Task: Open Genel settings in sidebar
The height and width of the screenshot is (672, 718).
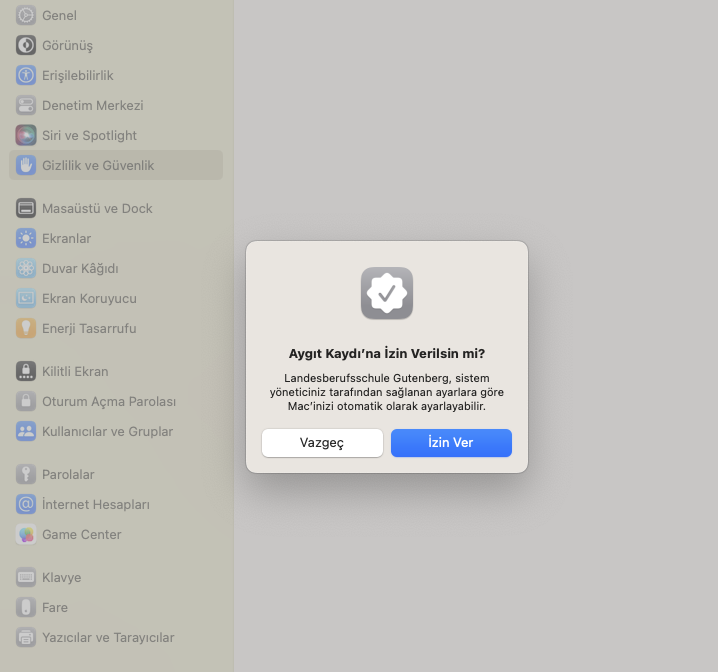Action: point(59,16)
